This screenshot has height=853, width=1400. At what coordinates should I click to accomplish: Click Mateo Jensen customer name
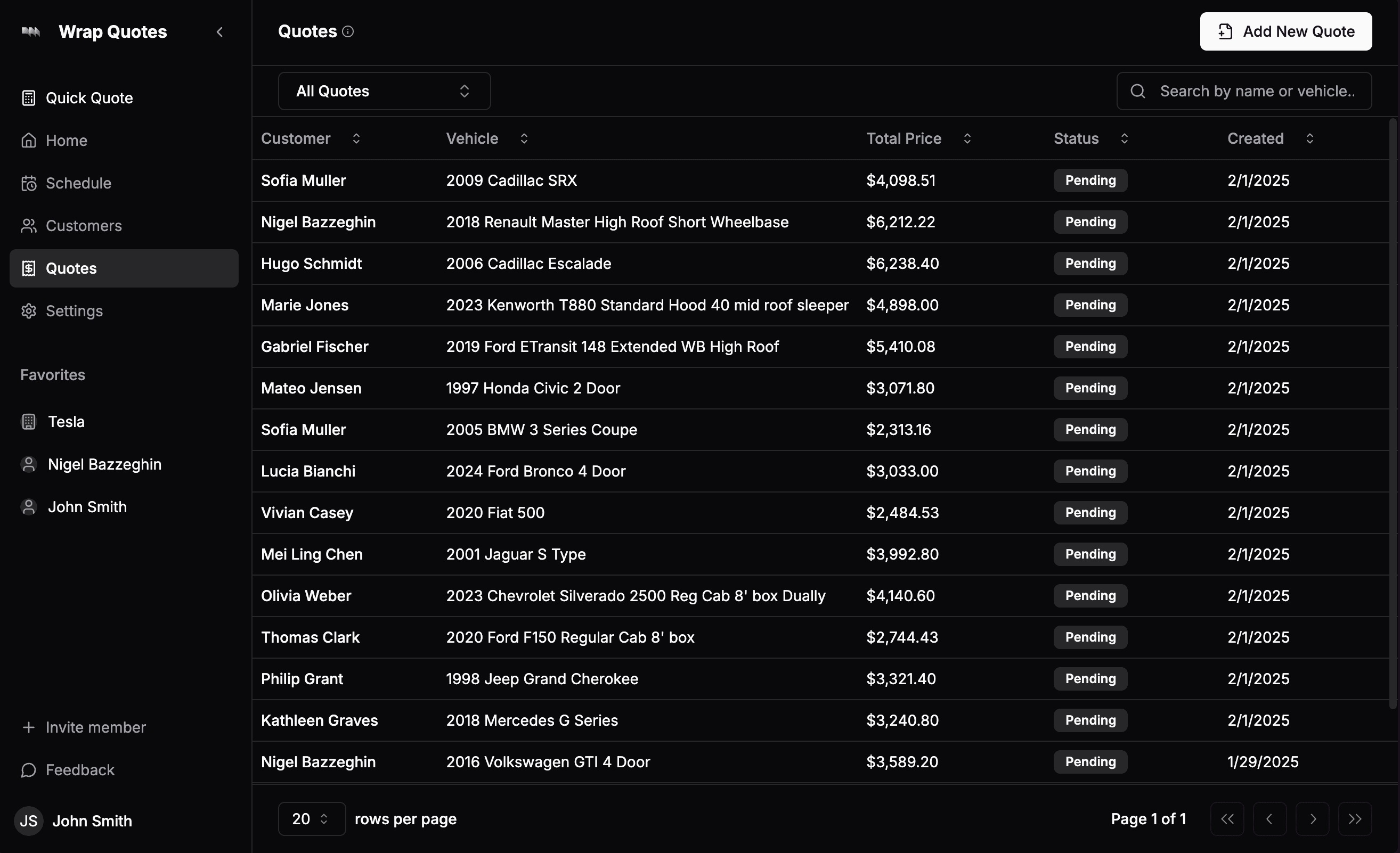(x=311, y=388)
